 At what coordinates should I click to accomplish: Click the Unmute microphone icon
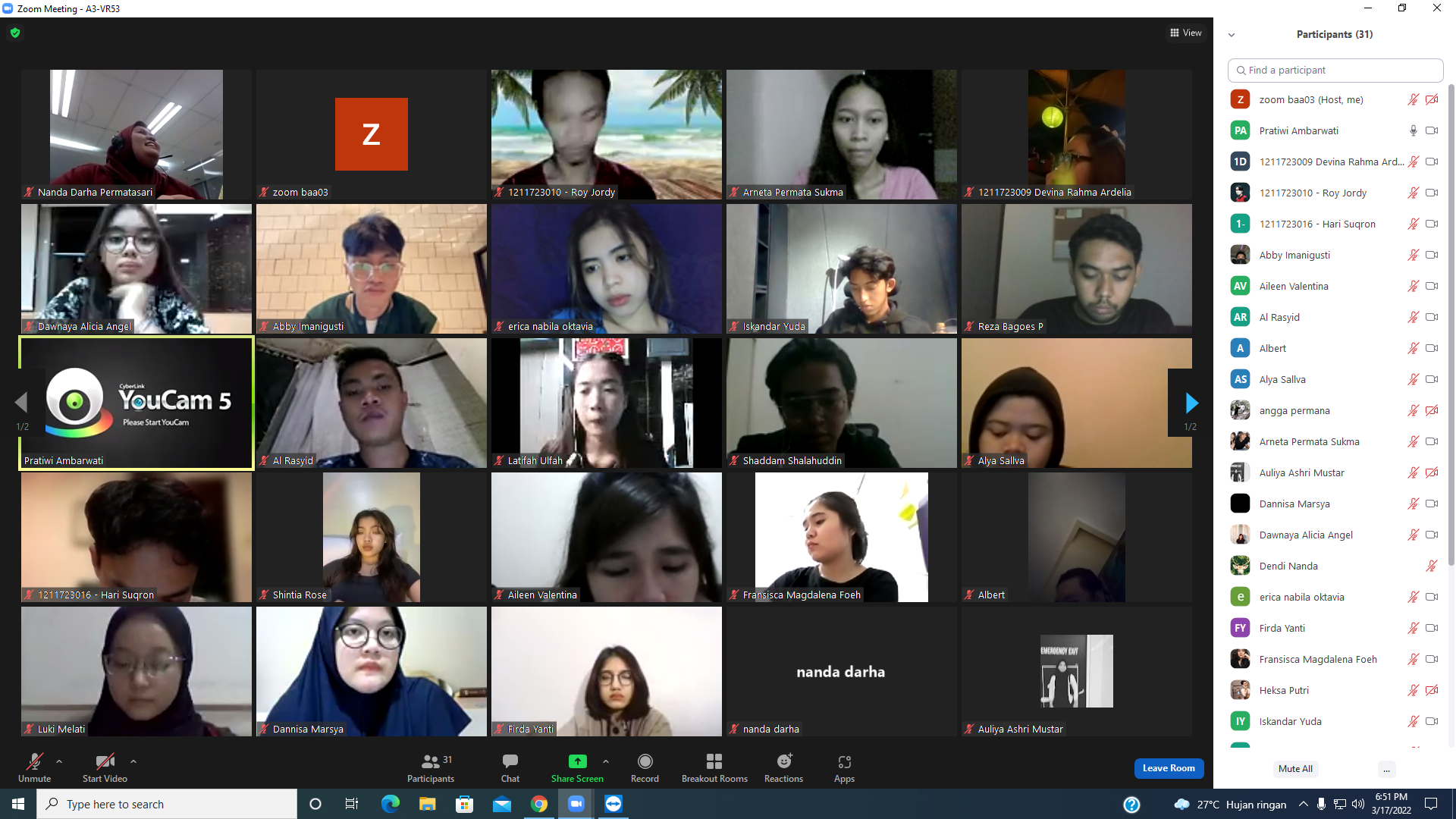click(x=34, y=761)
